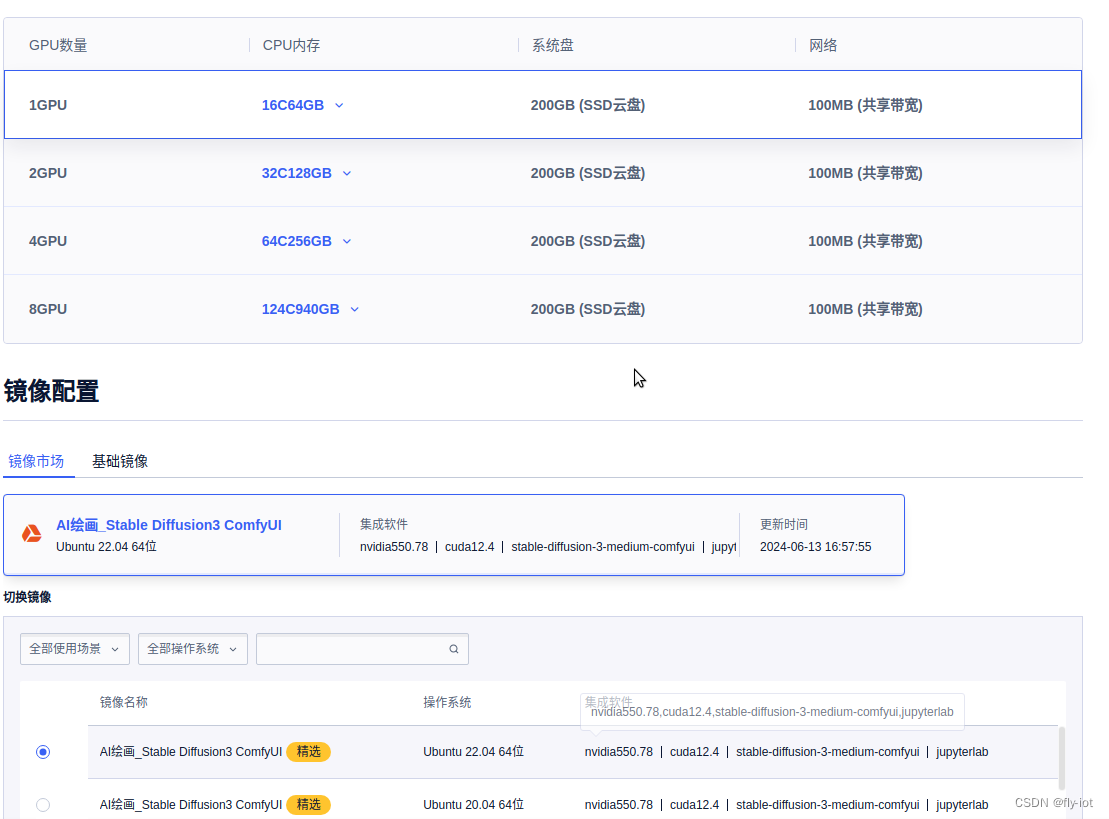Click Ubuntu 22.04 64位 under selected card title
The image size is (1109, 819).
pos(106,547)
